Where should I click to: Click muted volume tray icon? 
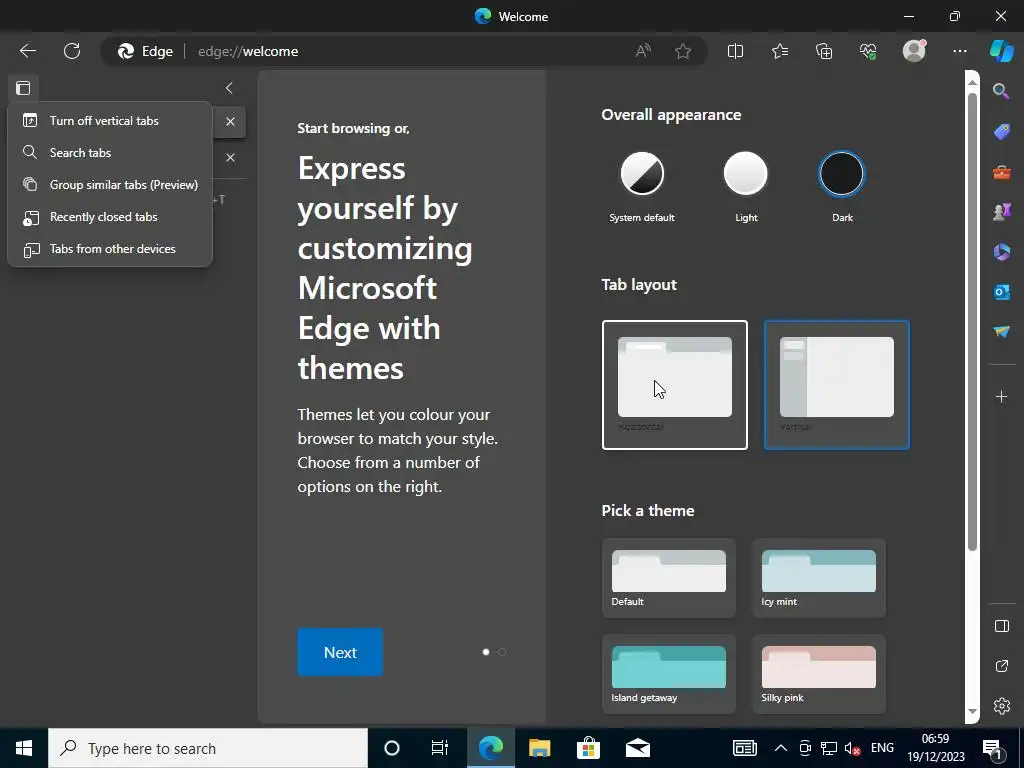click(x=852, y=748)
